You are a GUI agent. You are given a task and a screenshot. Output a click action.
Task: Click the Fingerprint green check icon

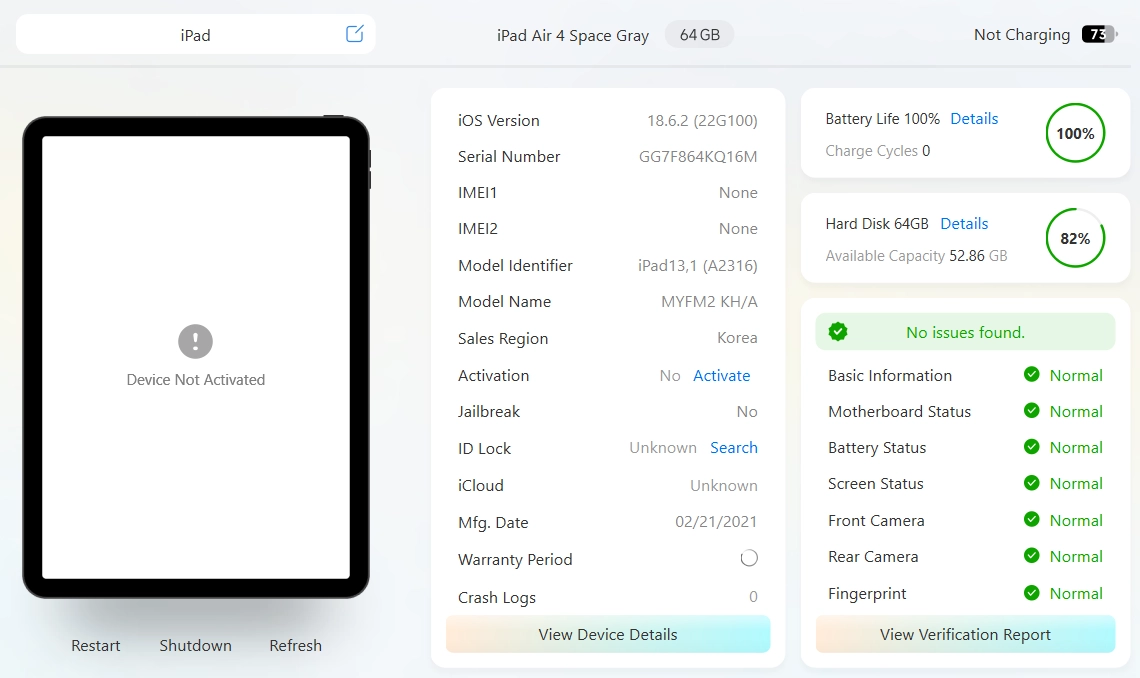[x=1032, y=593]
